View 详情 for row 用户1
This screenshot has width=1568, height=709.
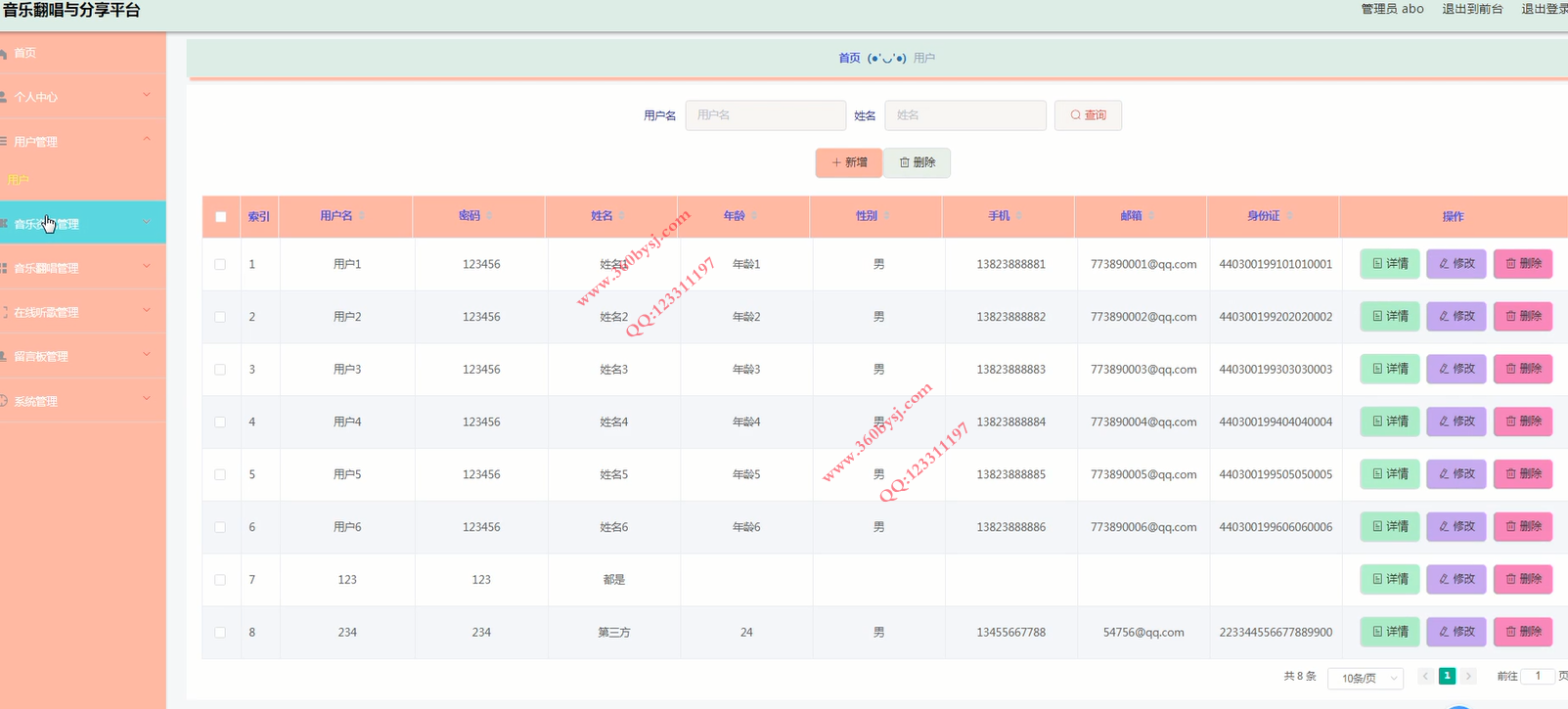coord(1390,264)
